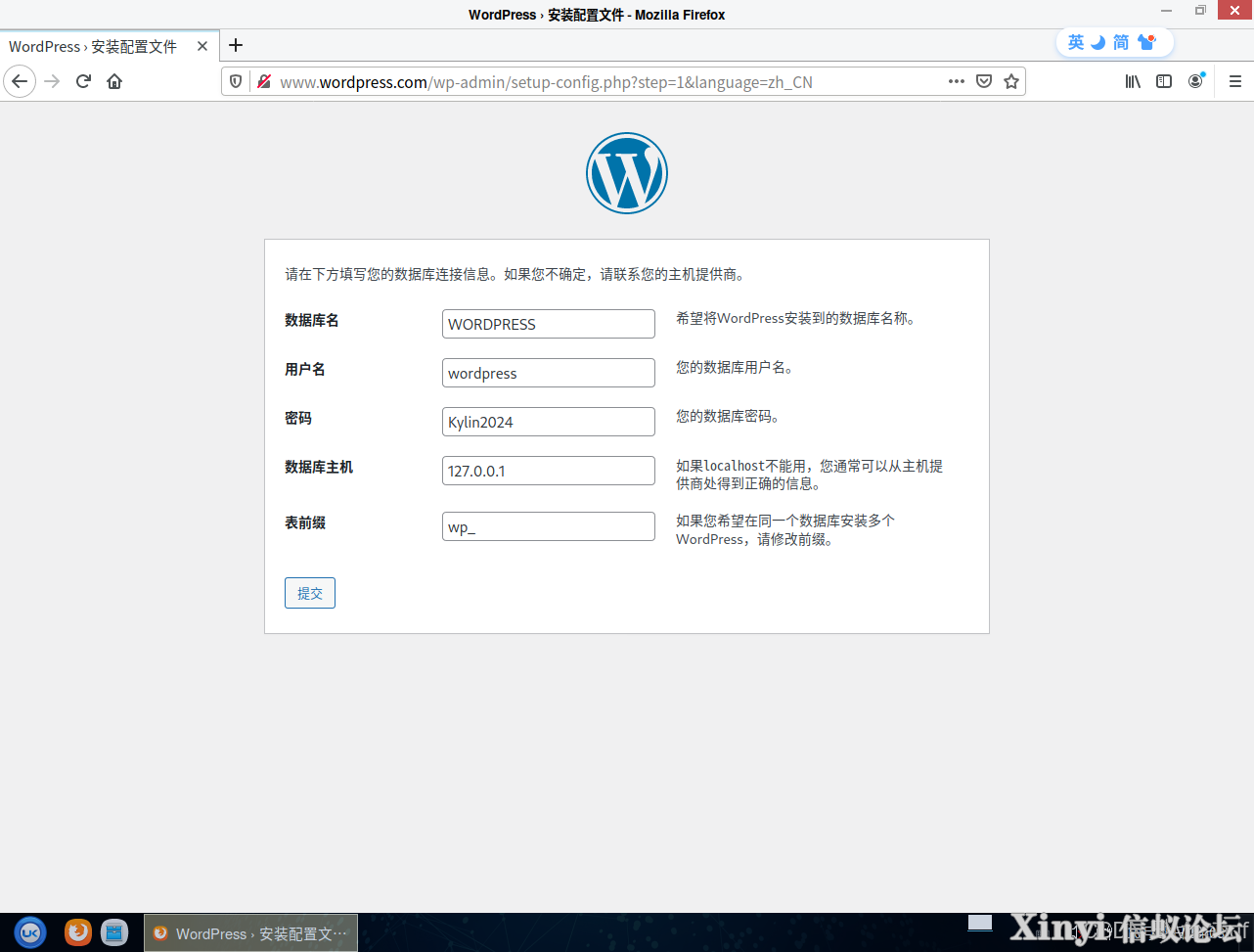Open the Kylin start menu

pyautogui.click(x=30, y=932)
